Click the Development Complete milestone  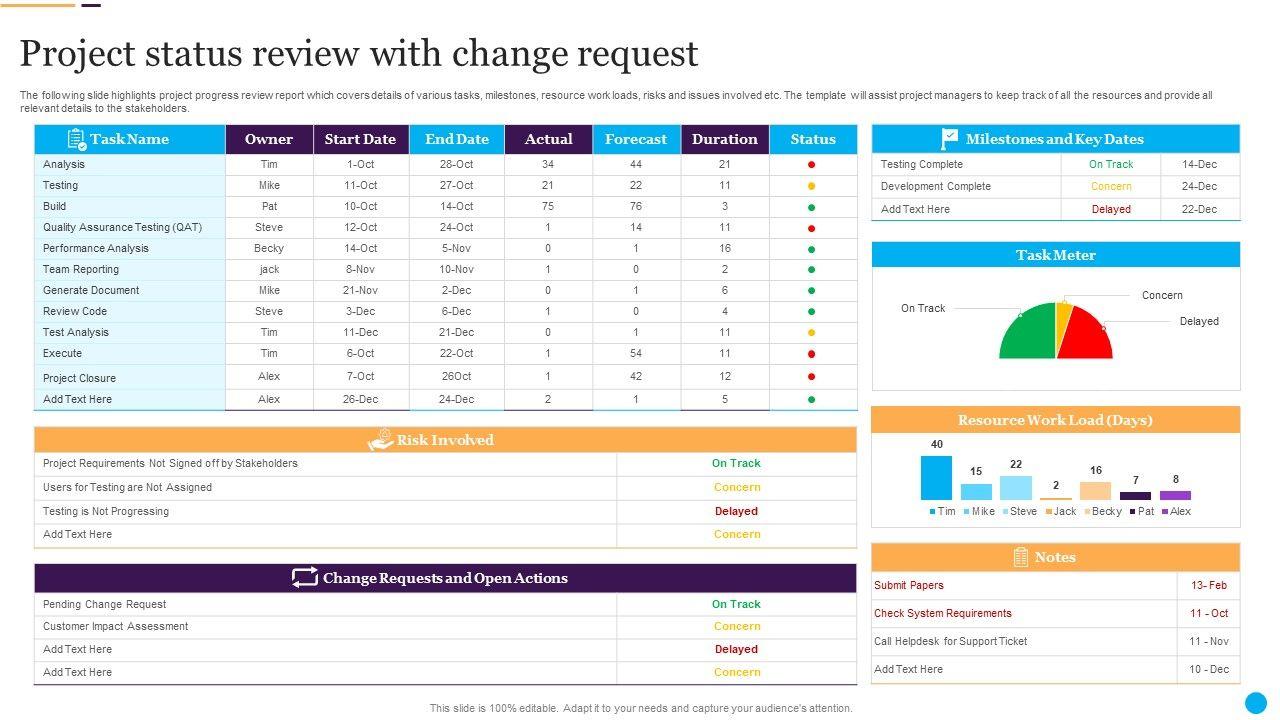pyautogui.click(x=936, y=186)
